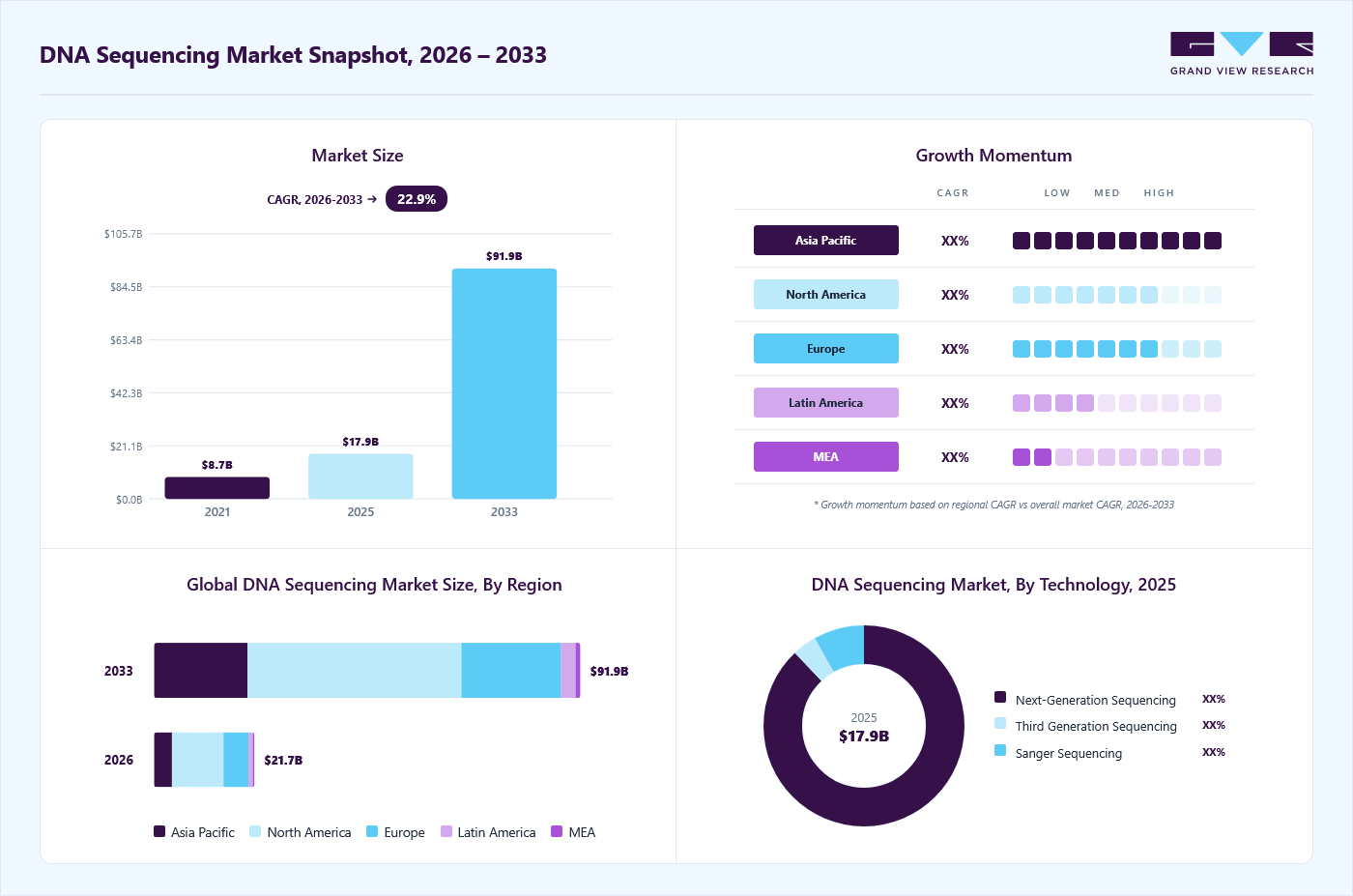Click Third Generation Sequencing XX% value

(x=1214, y=725)
